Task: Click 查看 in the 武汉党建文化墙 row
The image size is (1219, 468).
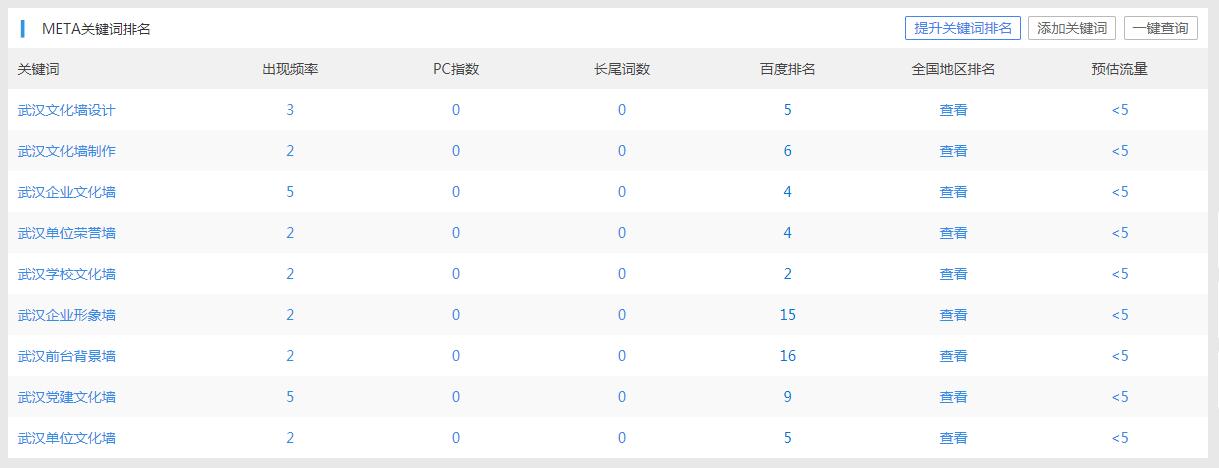Action: pos(953,397)
